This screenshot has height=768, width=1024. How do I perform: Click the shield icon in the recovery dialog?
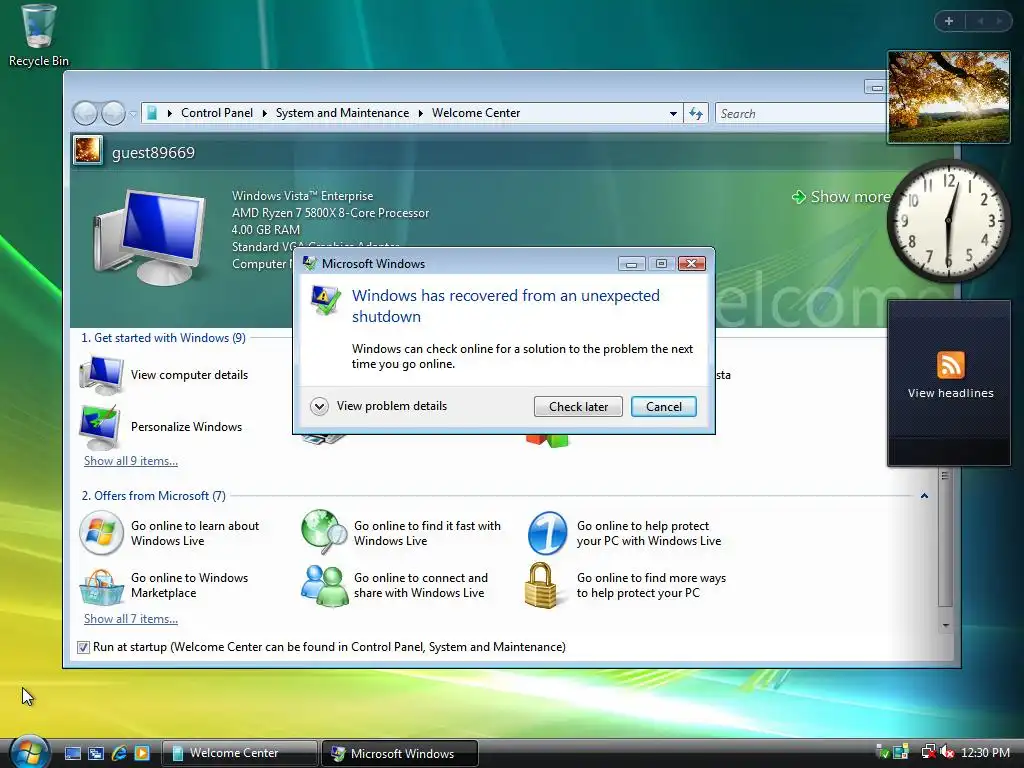pos(325,300)
